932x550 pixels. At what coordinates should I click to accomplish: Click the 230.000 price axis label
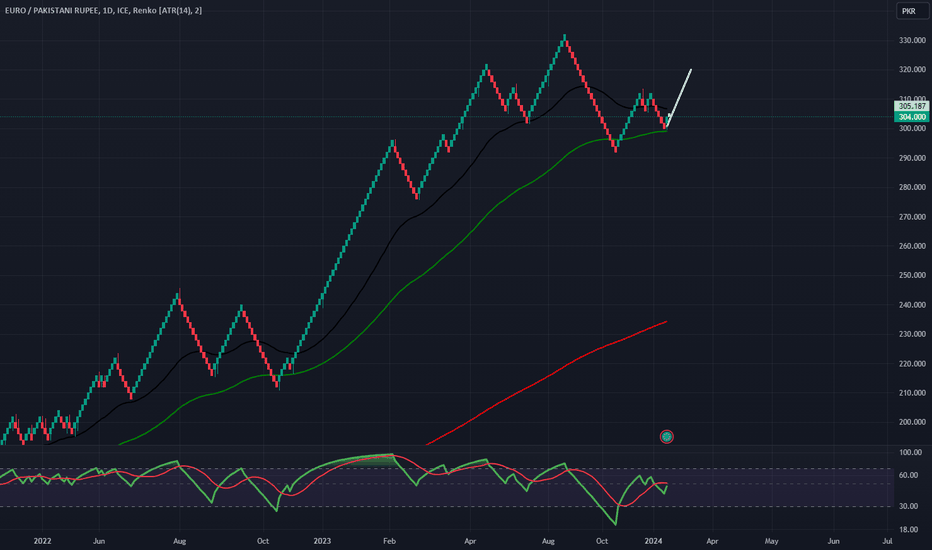coord(912,334)
